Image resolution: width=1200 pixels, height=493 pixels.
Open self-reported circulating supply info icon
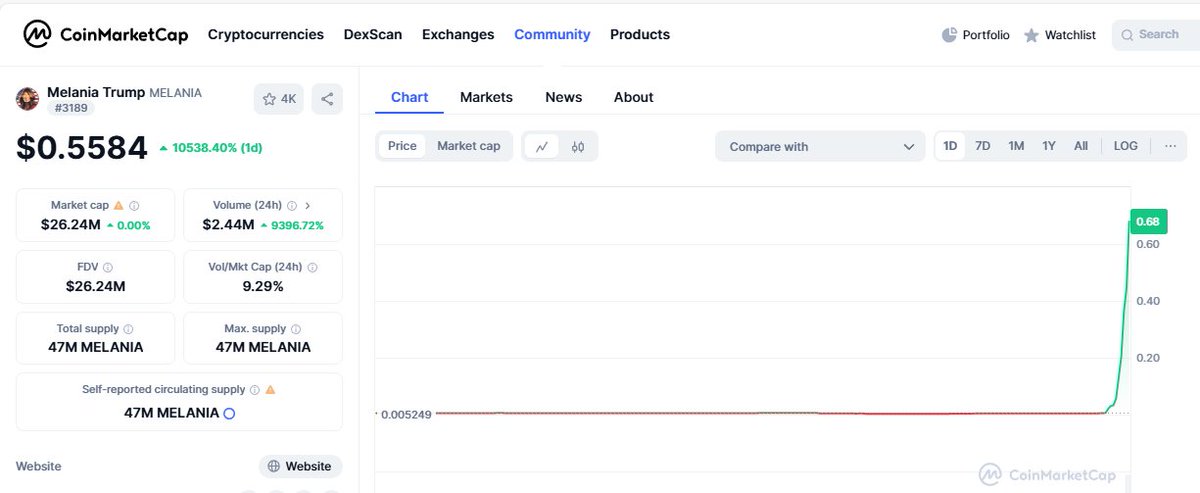[255, 390]
